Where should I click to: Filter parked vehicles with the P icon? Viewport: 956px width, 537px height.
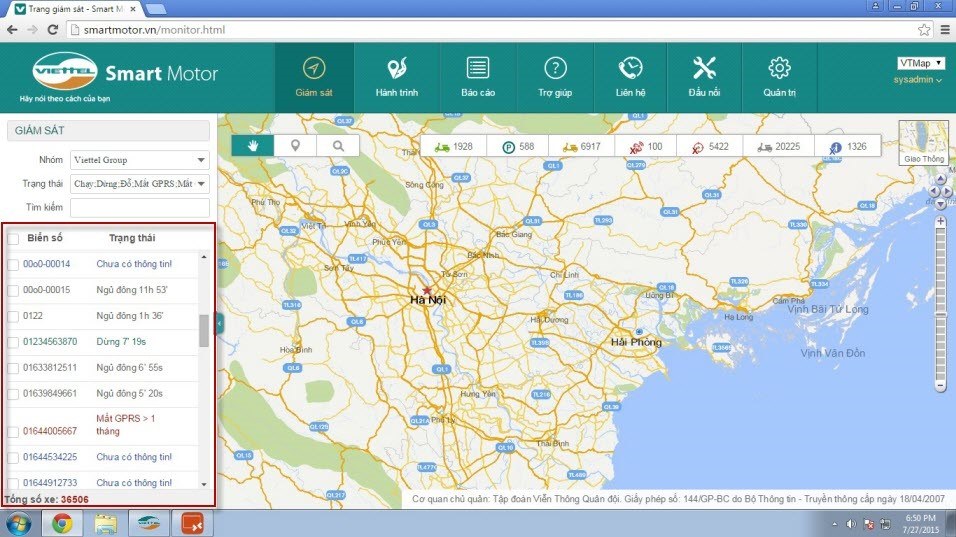click(x=507, y=147)
